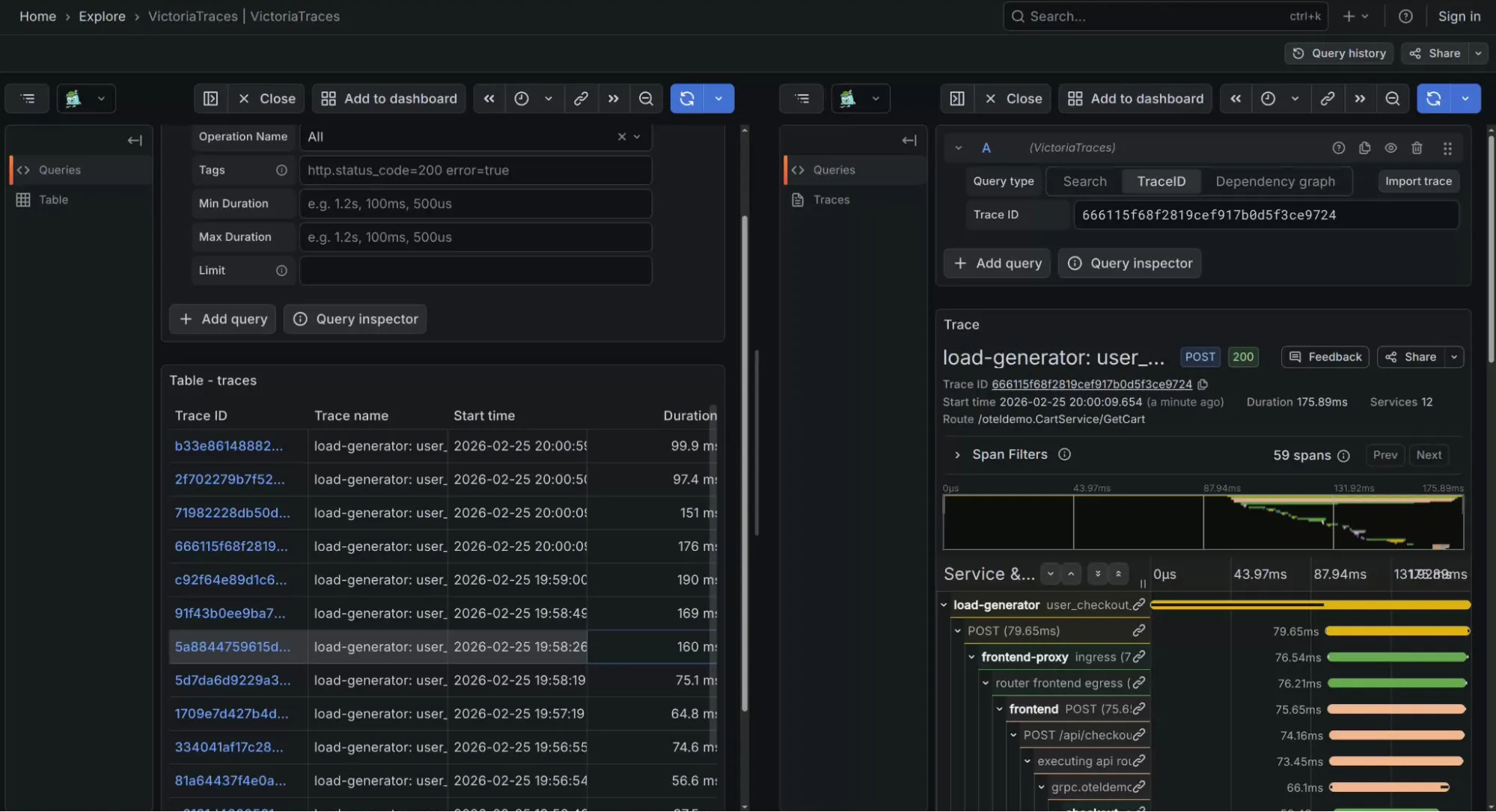The width and height of the screenshot is (1496, 812).
Task: Click the Trace ID input field
Action: pyautogui.click(x=1265, y=215)
